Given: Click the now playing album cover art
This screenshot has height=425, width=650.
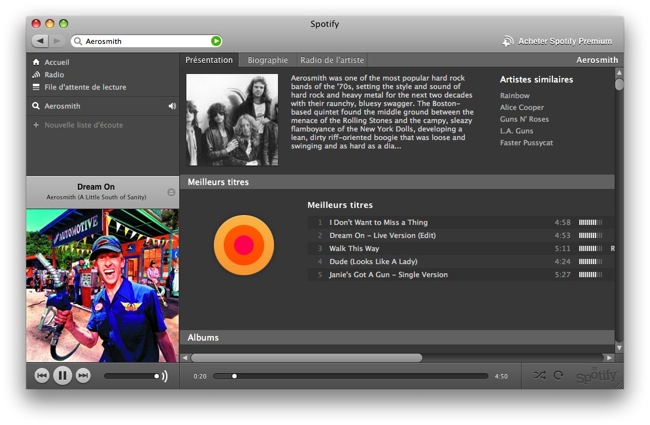Looking at the screenshot, I should point(103,285).
